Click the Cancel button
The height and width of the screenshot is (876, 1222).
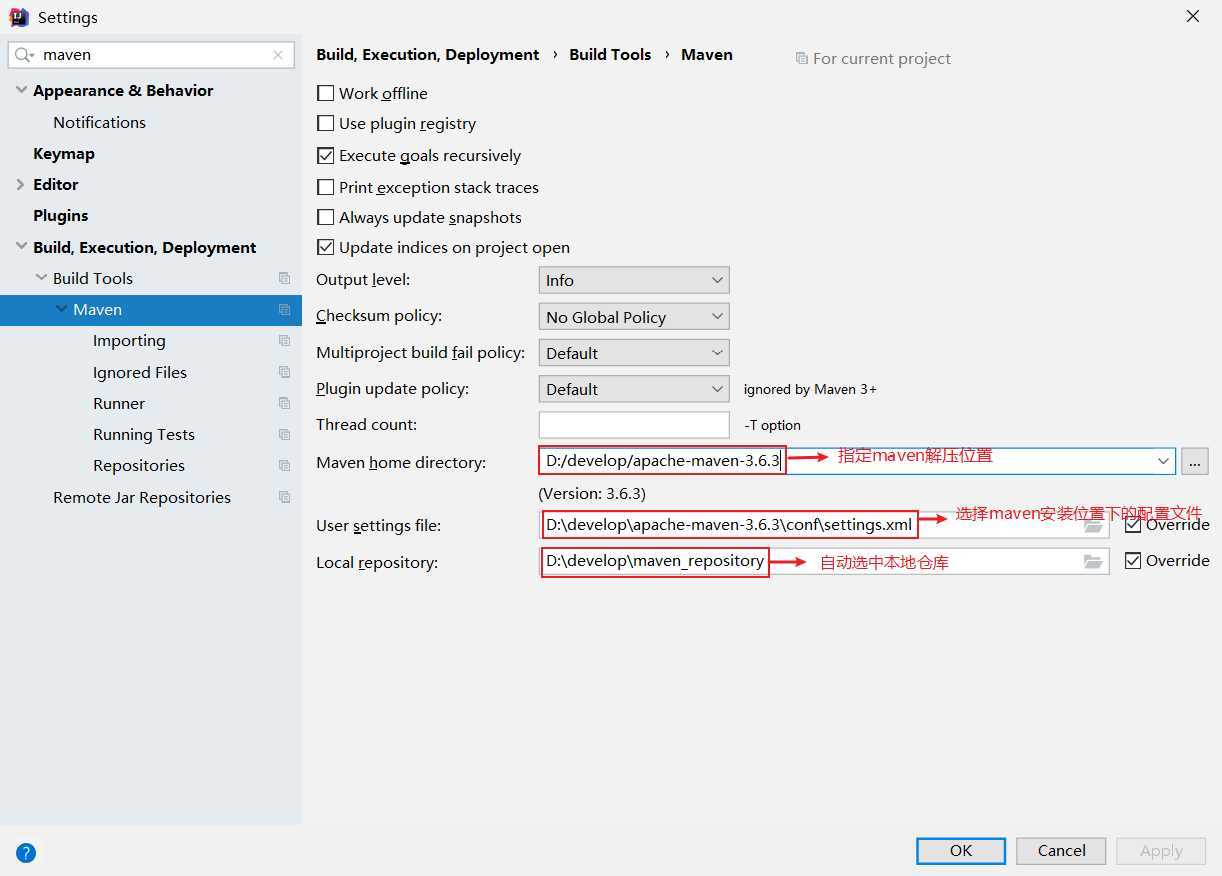click(1061, 851)
